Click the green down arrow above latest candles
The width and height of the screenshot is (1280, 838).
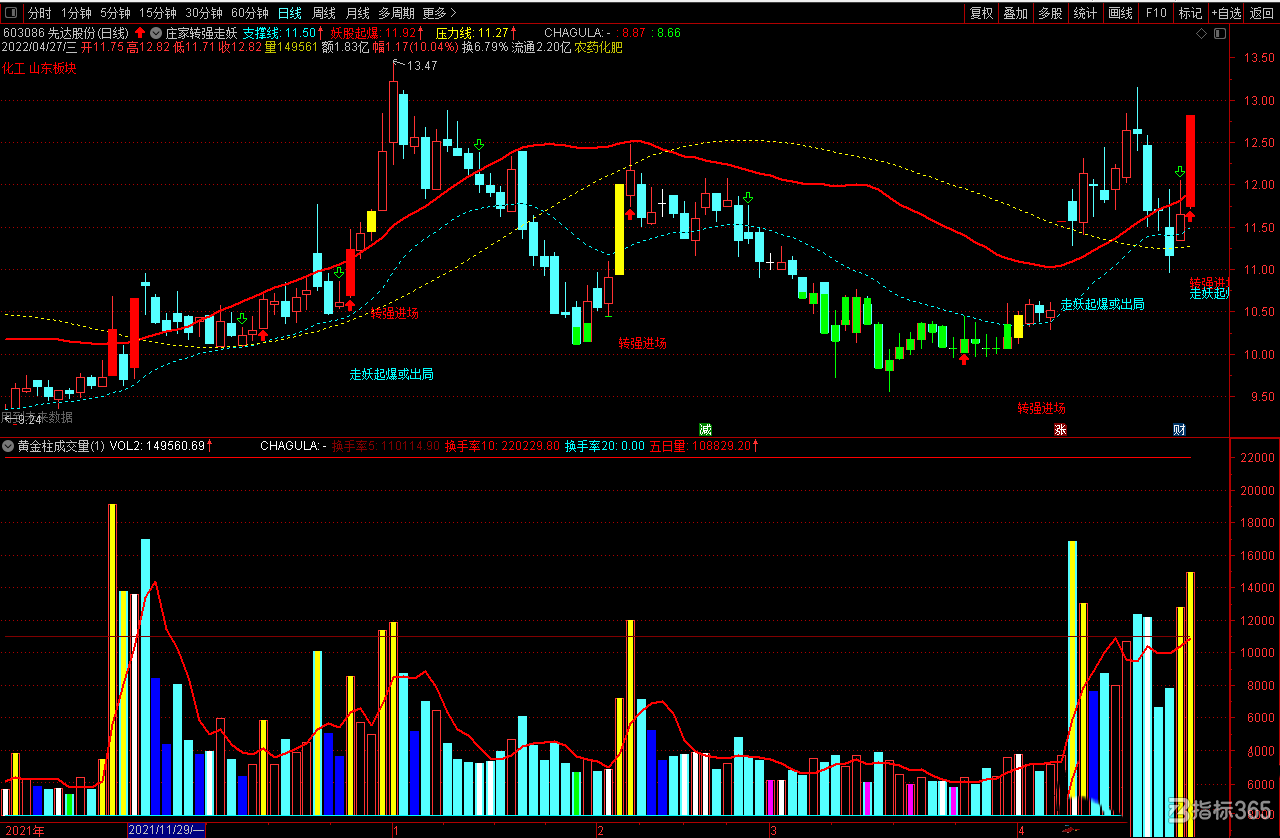pyautogui.click(x=1180, y=173)
